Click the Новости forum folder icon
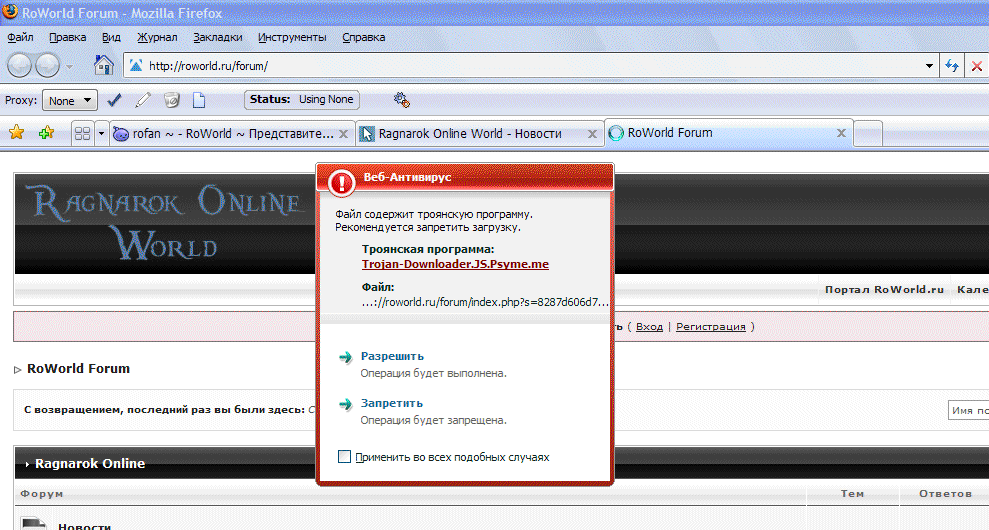The height and width of the screenshot is (530, 989). 34,524
